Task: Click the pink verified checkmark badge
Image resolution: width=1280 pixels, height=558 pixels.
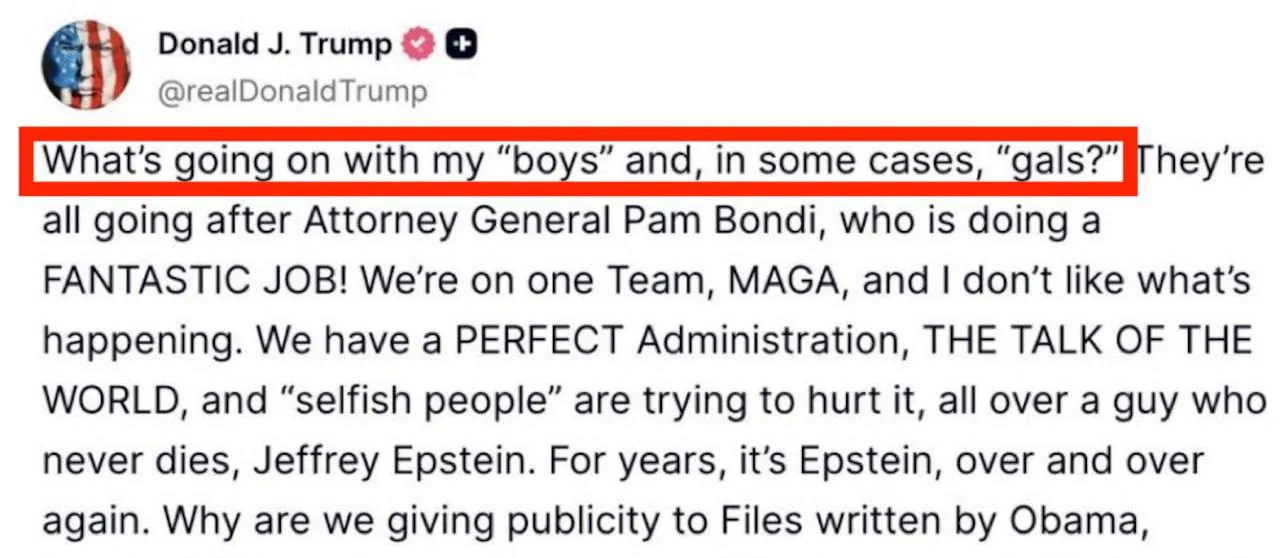Action: coord(418,44)
